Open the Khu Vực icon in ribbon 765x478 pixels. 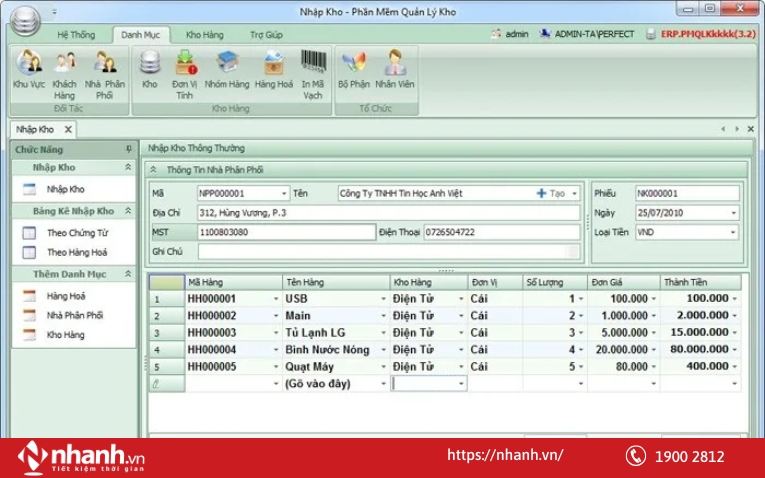pos(28,66)
